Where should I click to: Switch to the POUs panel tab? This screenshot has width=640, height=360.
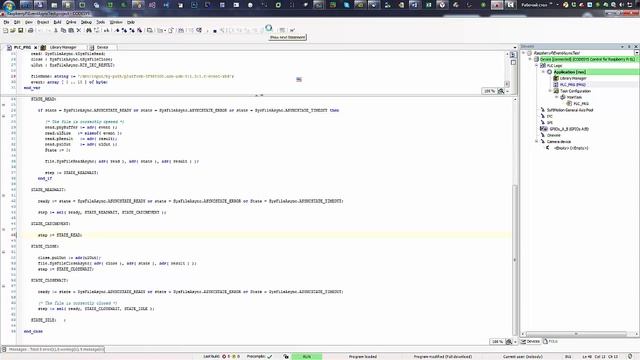pyautogui.click(x=550, y=342)
